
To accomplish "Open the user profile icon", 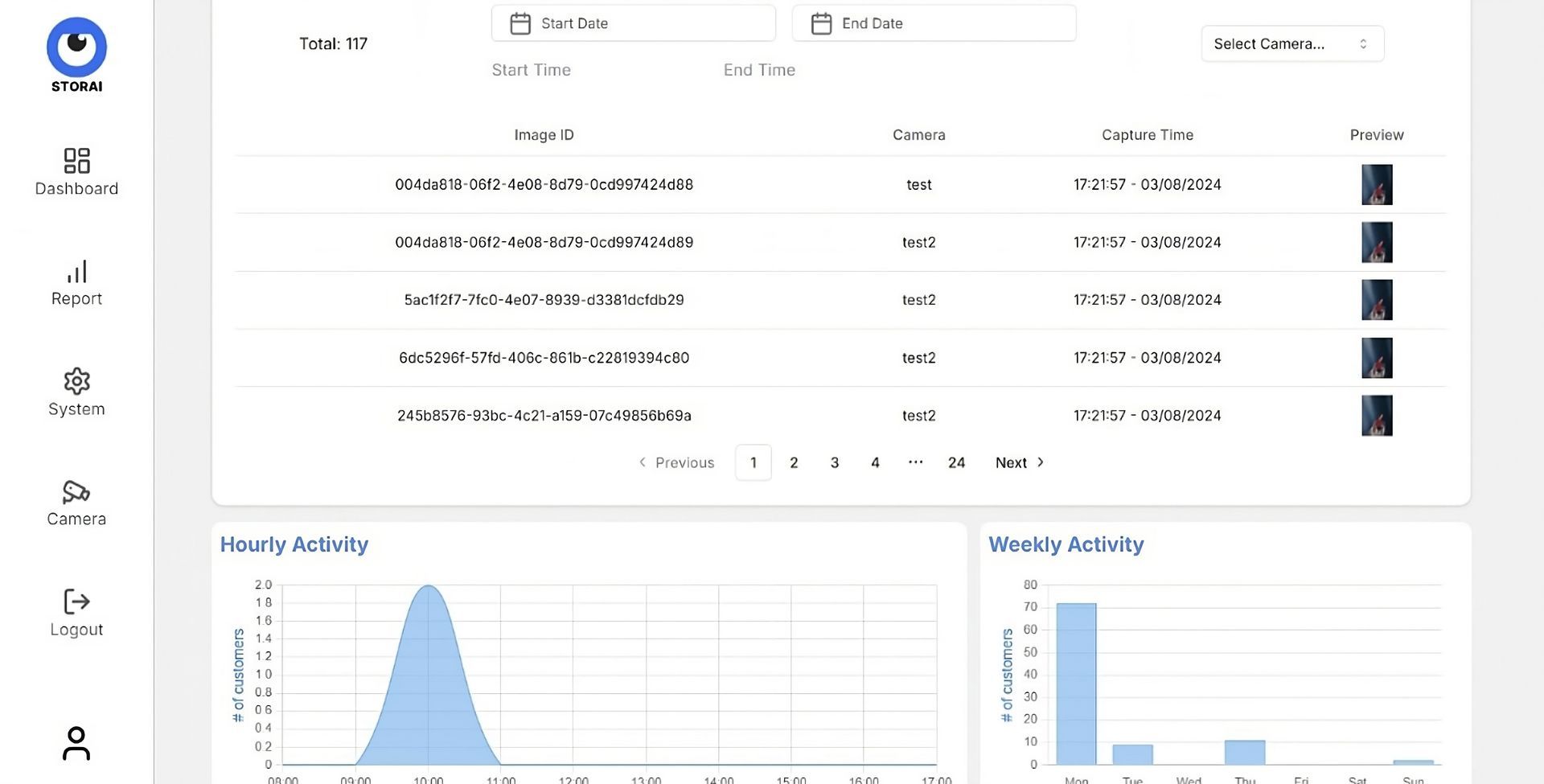I will (76, 743).
